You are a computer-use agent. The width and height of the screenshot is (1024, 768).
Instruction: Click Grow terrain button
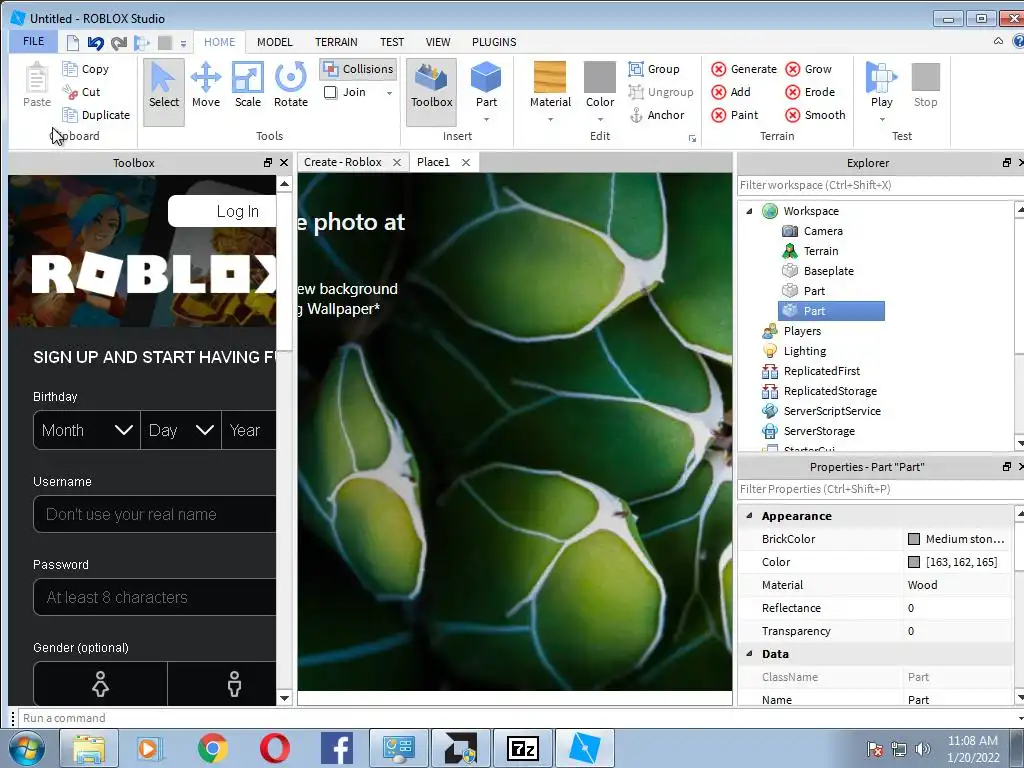[808, 69]
